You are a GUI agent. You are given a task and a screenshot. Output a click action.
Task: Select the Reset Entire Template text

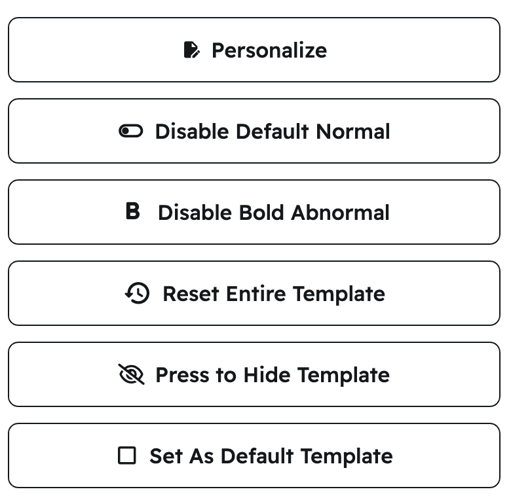(x=274, y=294)
